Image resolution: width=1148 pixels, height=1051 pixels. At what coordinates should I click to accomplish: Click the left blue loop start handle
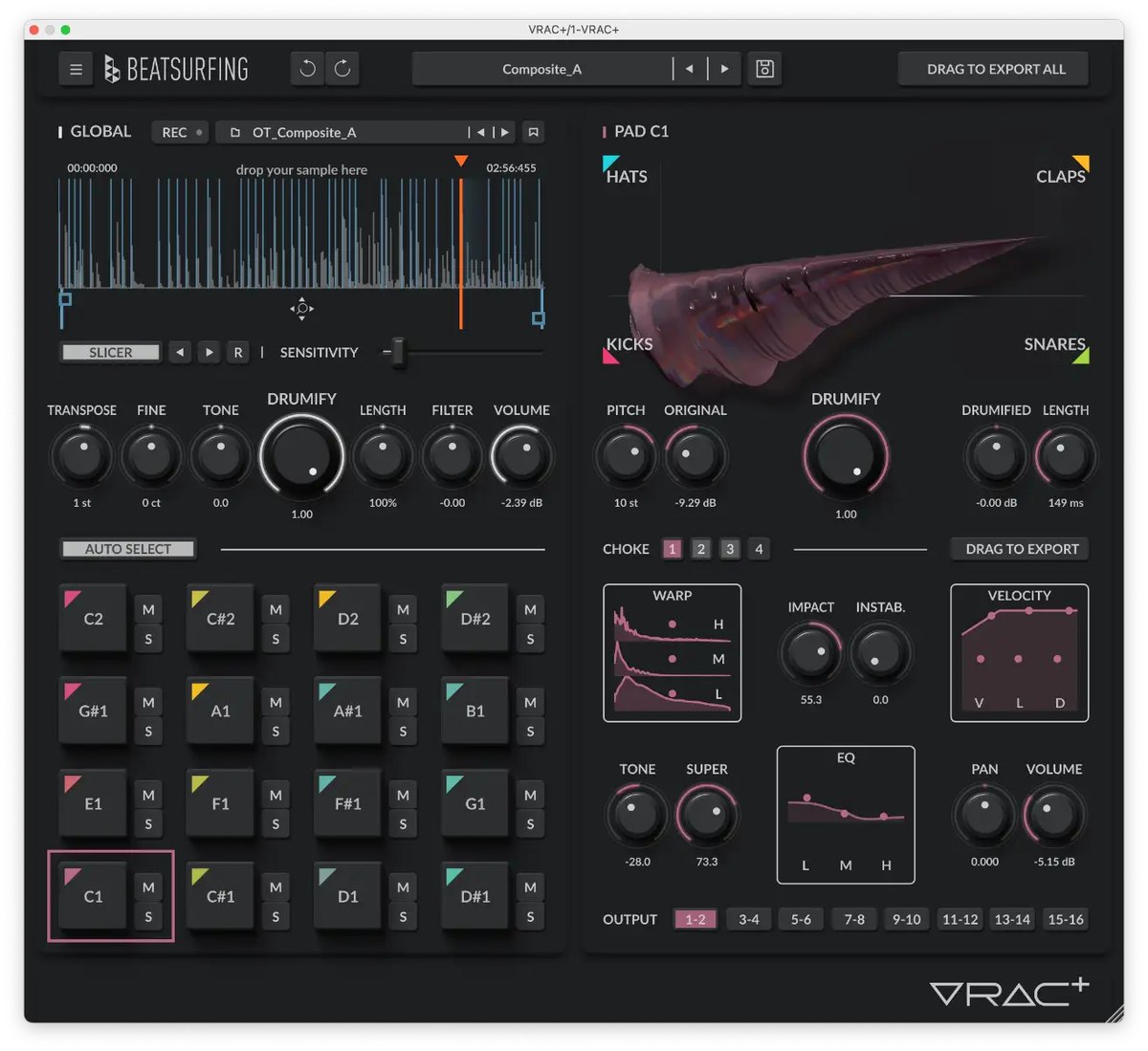click(x=65, y=298)
